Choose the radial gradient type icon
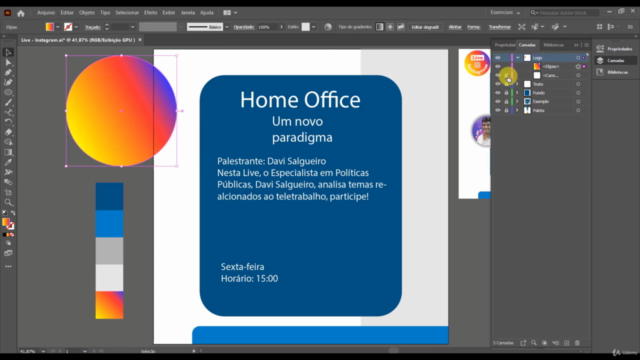Viewport: 640px width, 360px height. [390, 27]
